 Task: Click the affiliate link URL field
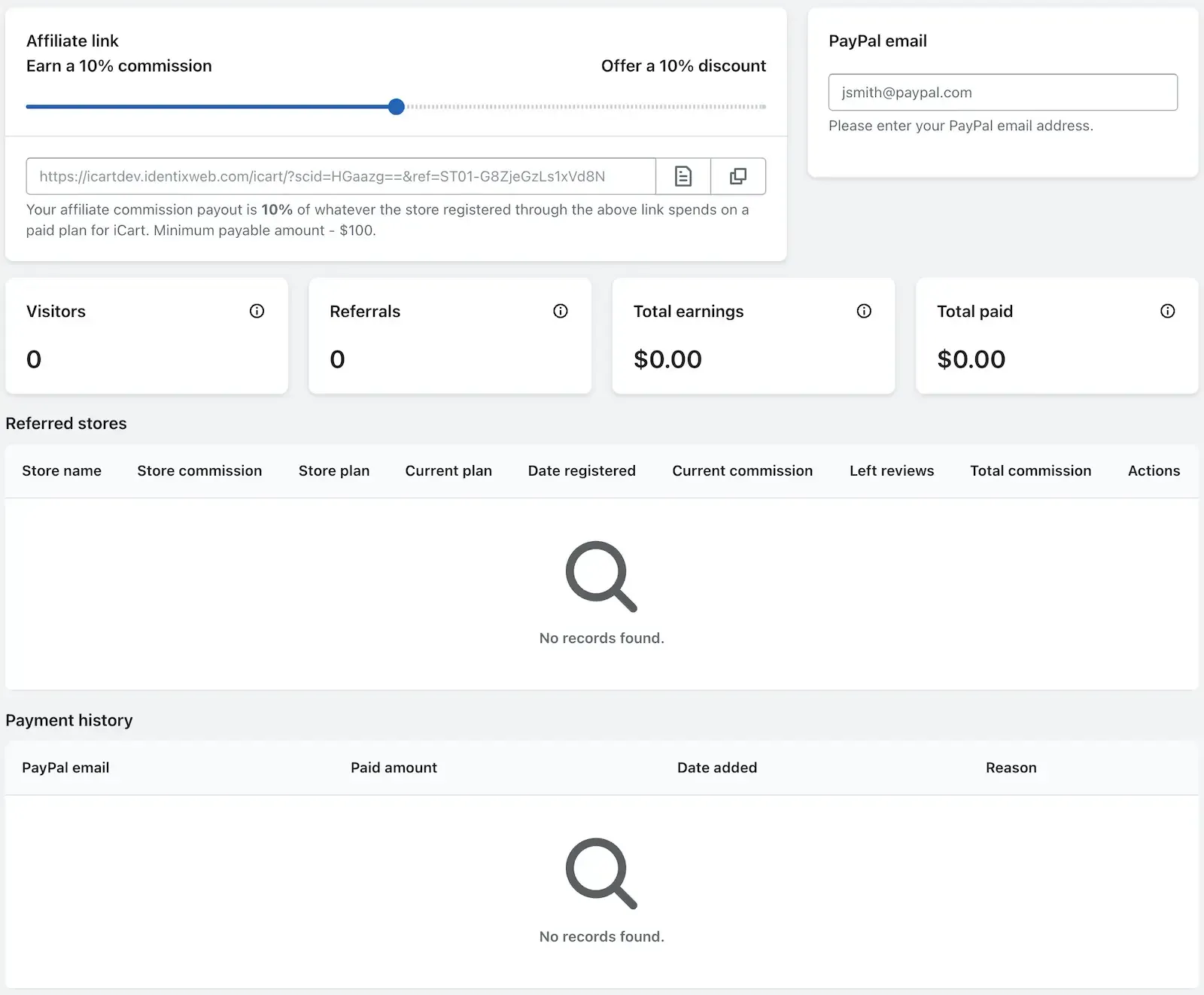341,176
